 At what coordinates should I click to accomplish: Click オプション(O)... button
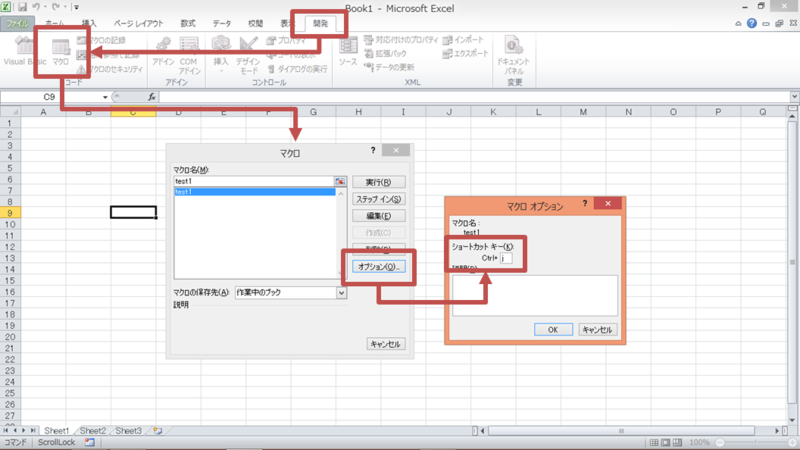(x=379, y=267)
